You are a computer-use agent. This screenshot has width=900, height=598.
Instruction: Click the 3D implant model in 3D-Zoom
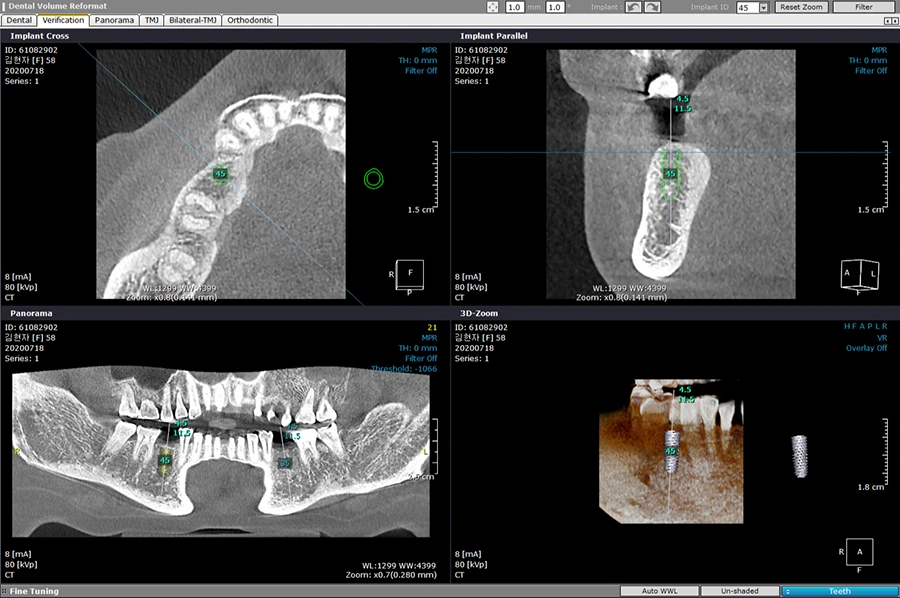point(672,452)
